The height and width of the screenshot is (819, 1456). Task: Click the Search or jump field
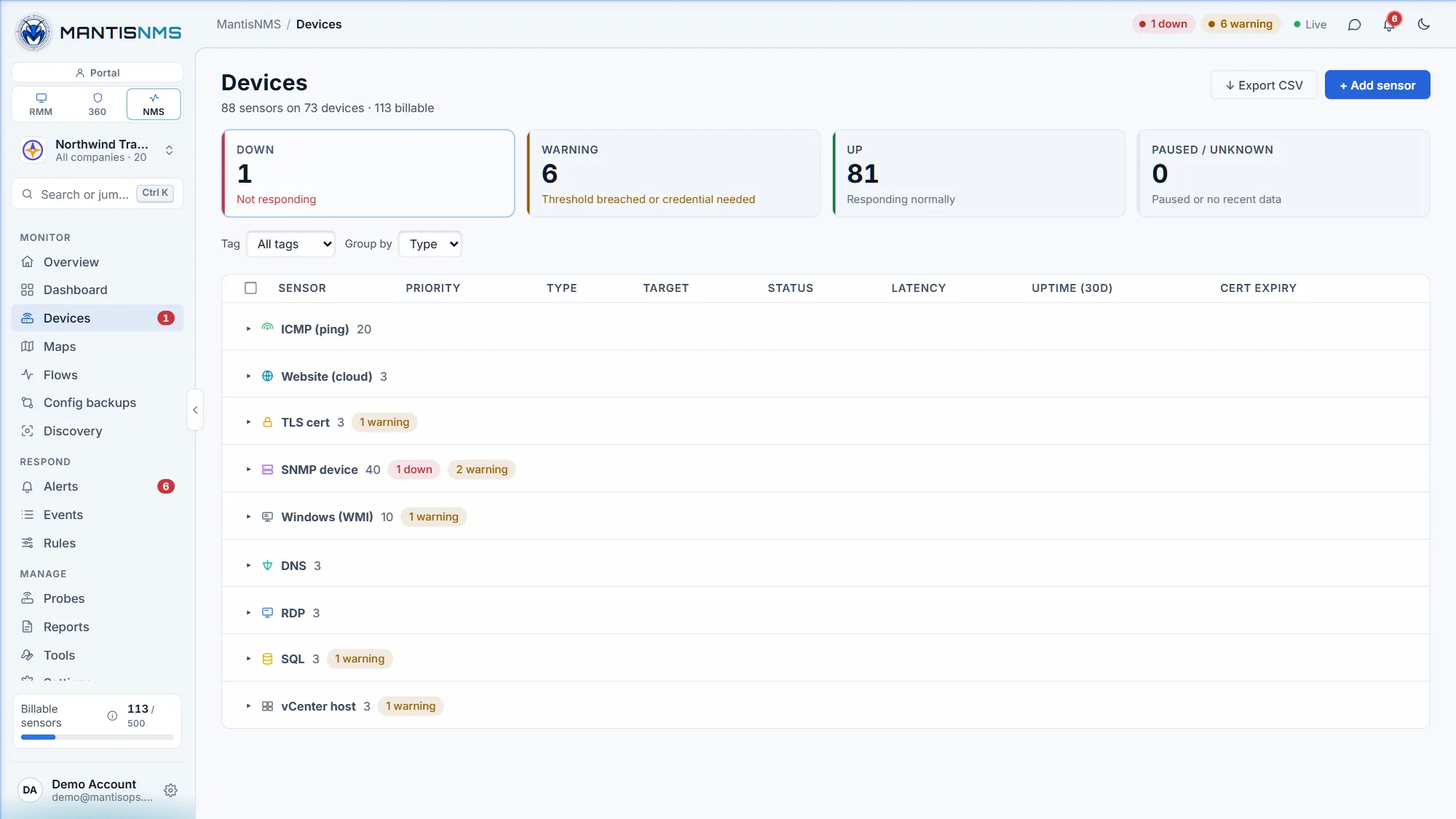(97, 194)
